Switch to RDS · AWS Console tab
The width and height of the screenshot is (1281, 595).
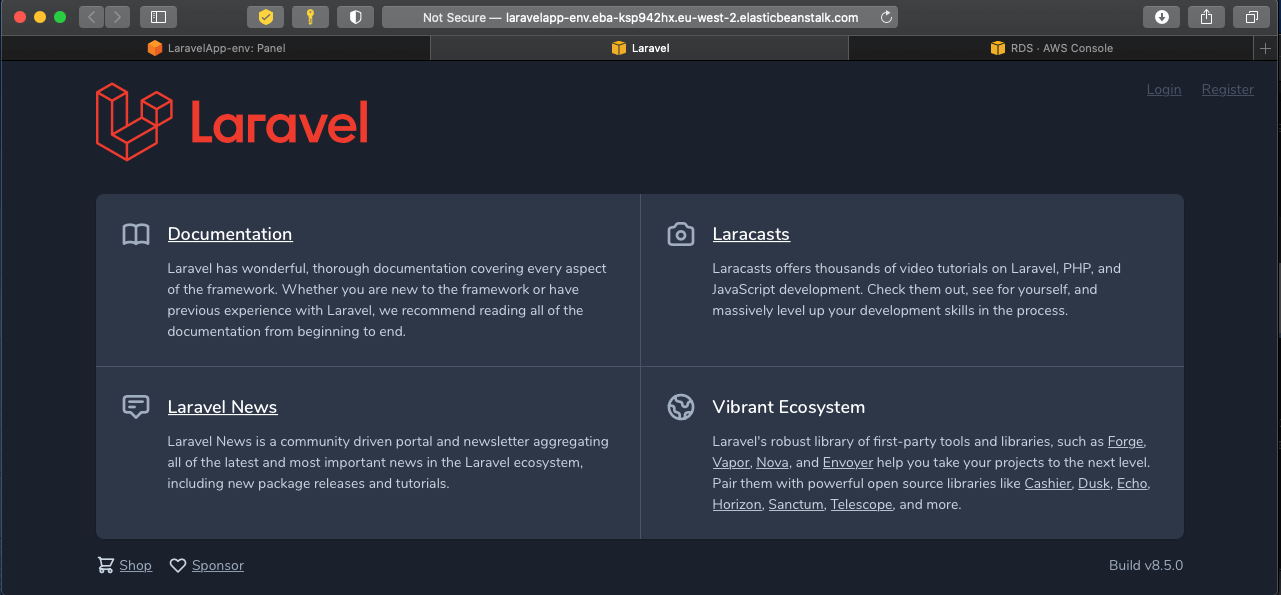(1051, 48)
